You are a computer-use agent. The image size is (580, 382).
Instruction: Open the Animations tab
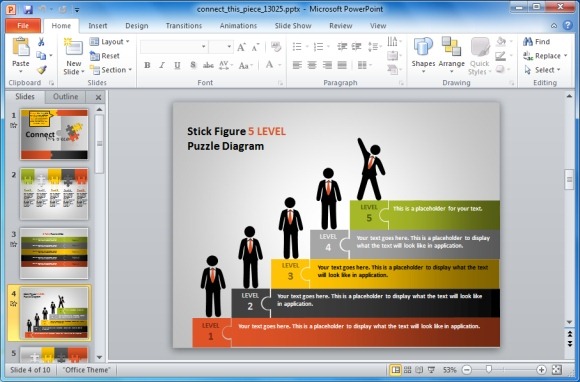pyautogui.click(x=238, y=26)
